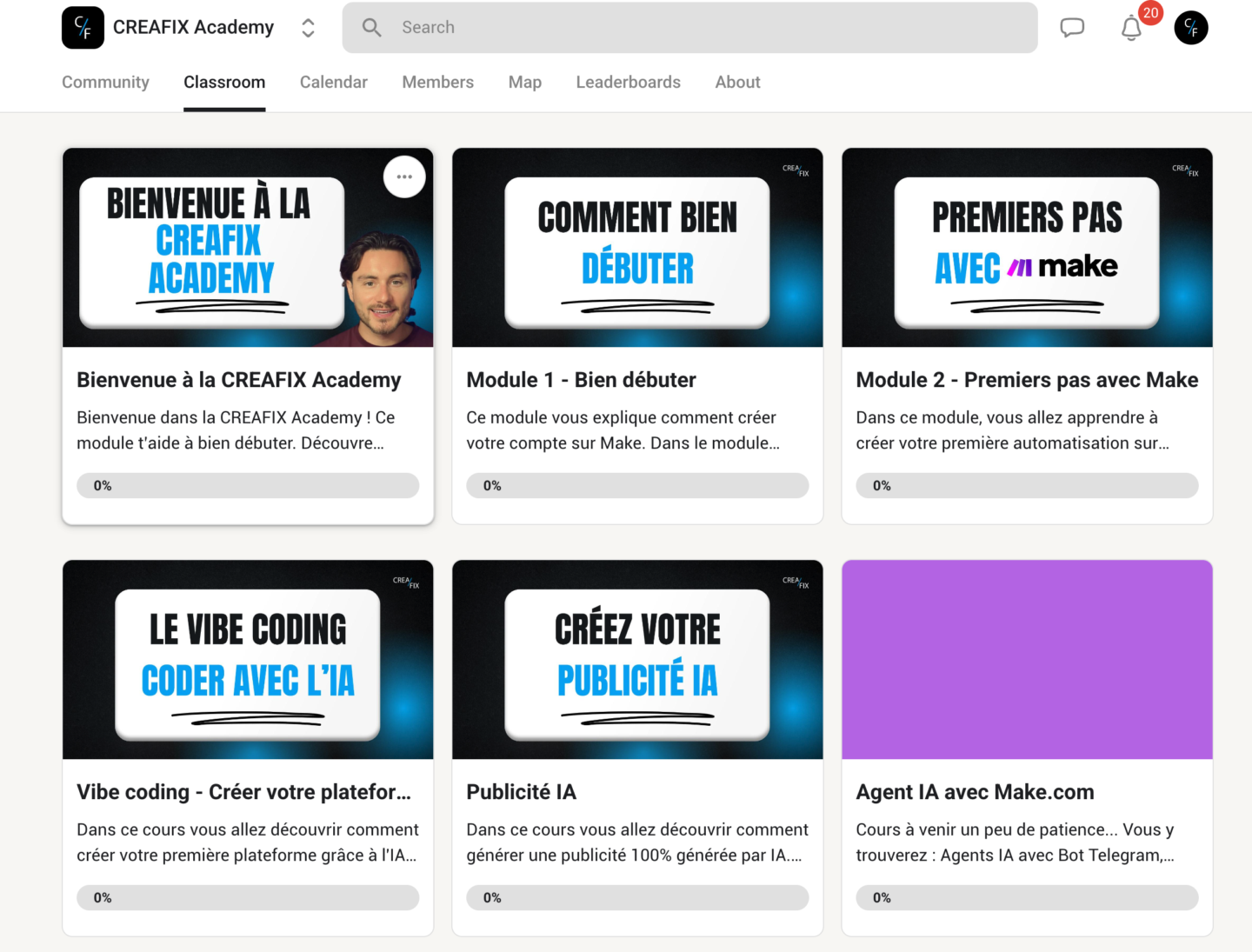Go to the Community tab

(105, 82)
